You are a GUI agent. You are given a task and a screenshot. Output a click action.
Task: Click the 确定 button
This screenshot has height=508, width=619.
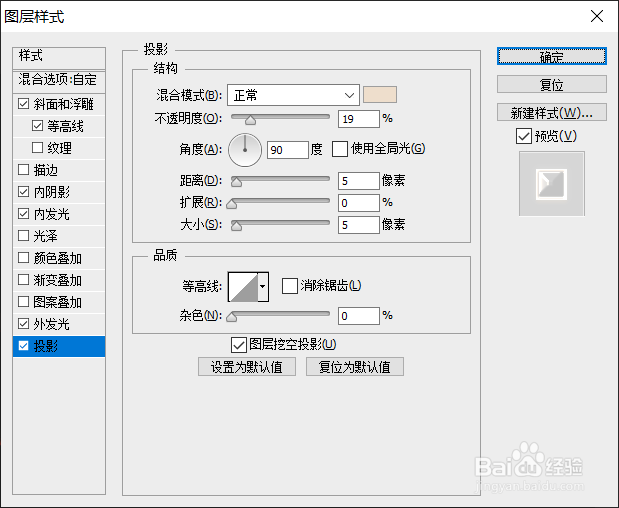pyautogui.click(x=551, y=56)
